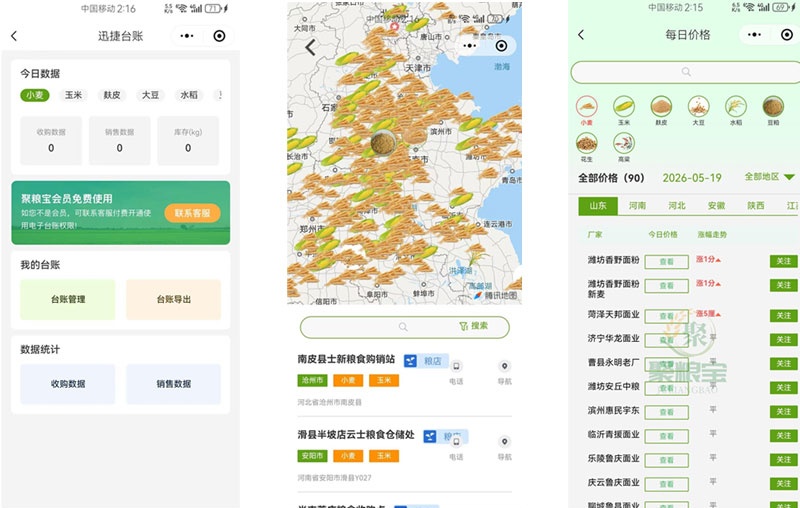The image size is (800, 508).
Task: Tap 查看 for 乐陵鲁庆面业
Action: [x=667, y=460]
